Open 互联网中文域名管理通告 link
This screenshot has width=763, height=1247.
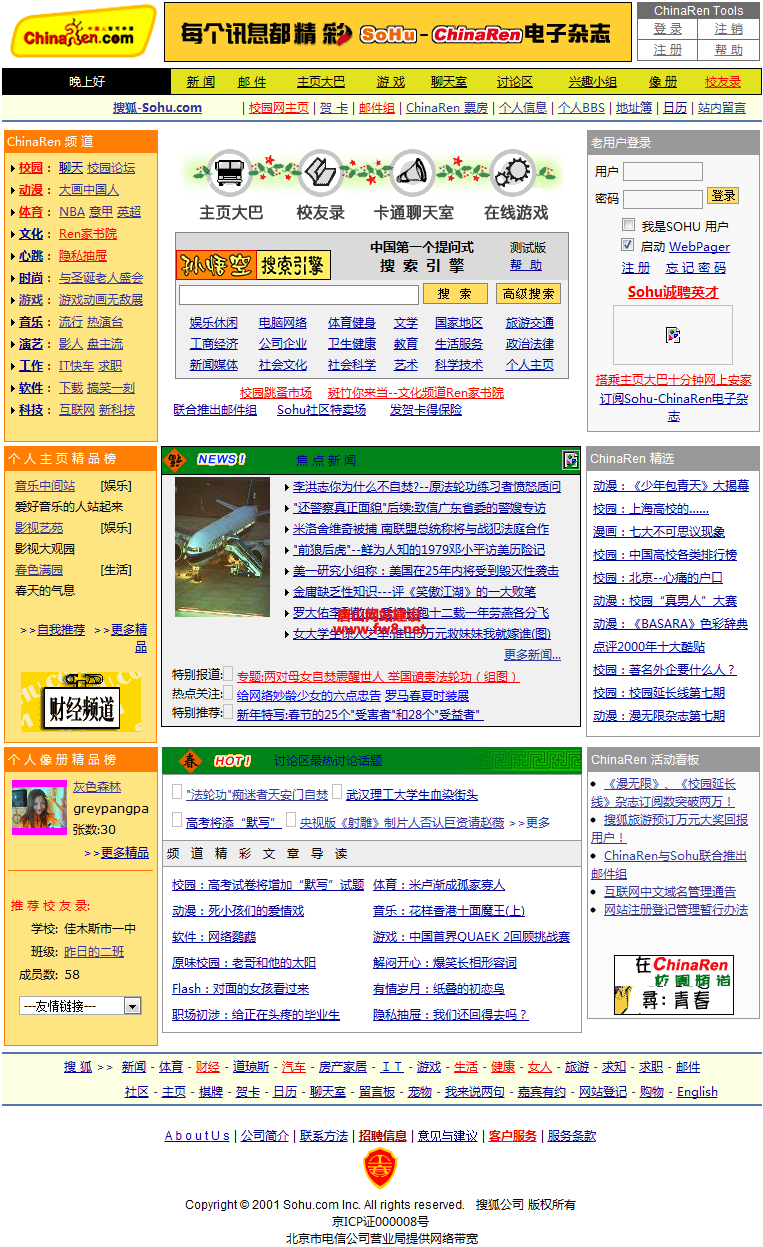[x=670, y=891]
